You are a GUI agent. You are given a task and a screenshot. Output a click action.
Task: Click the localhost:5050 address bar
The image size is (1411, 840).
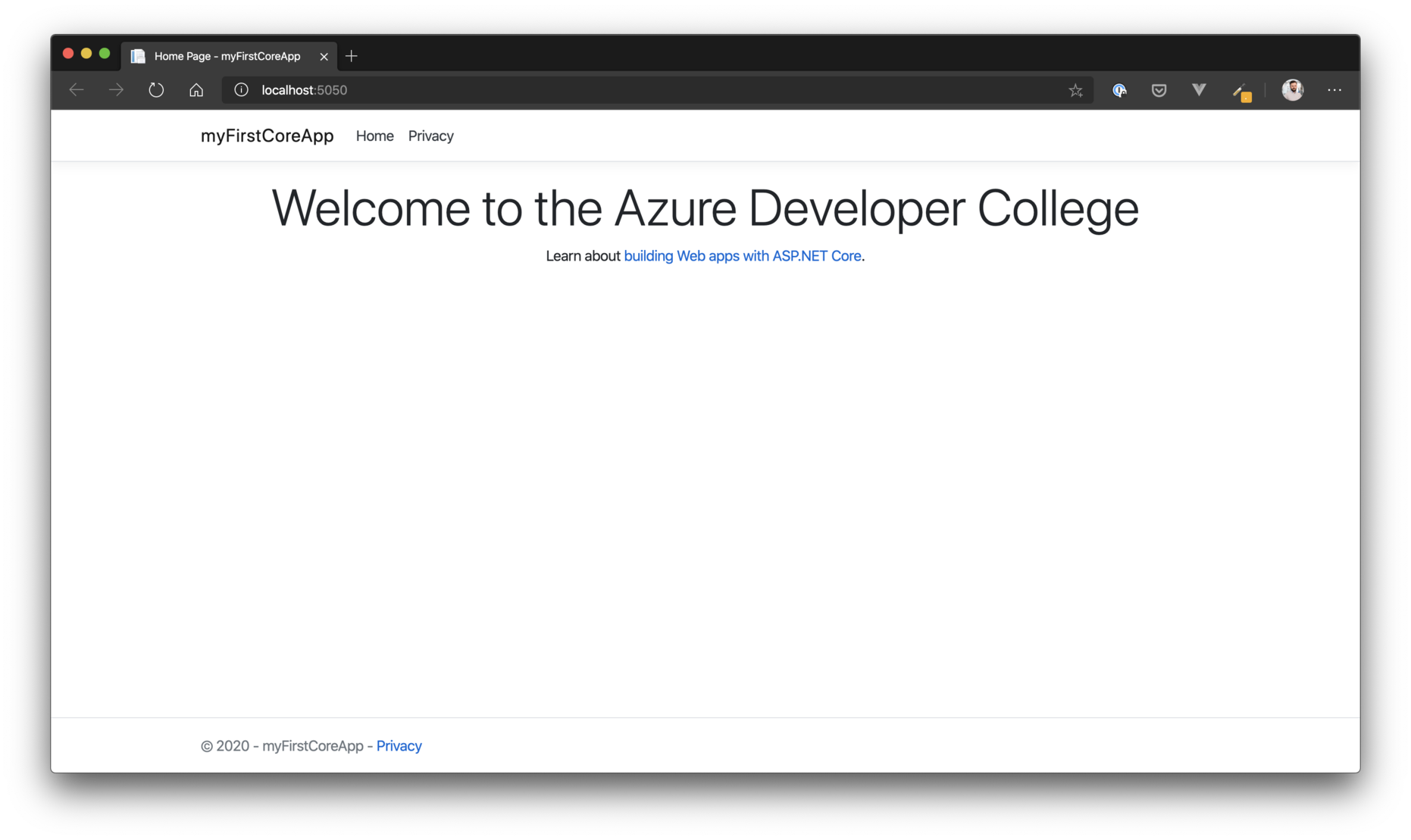coord(304,89)
